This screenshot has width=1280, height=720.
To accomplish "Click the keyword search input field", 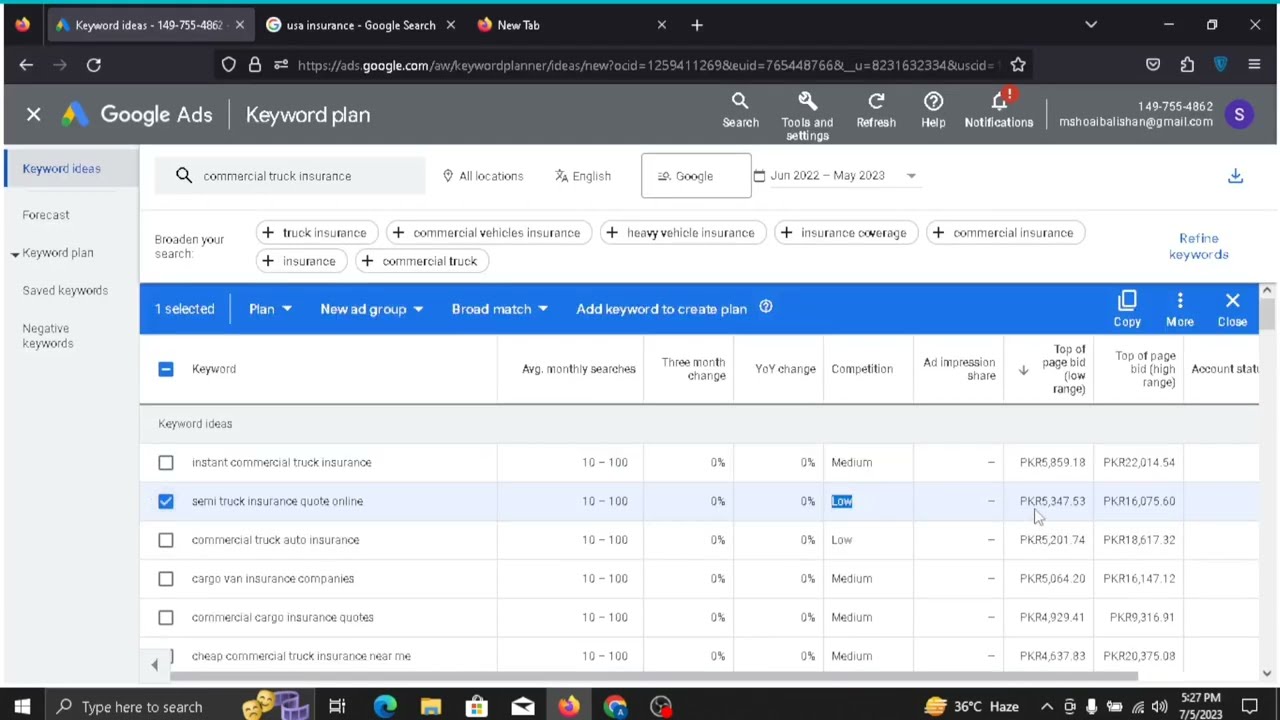I will (290, 176).
